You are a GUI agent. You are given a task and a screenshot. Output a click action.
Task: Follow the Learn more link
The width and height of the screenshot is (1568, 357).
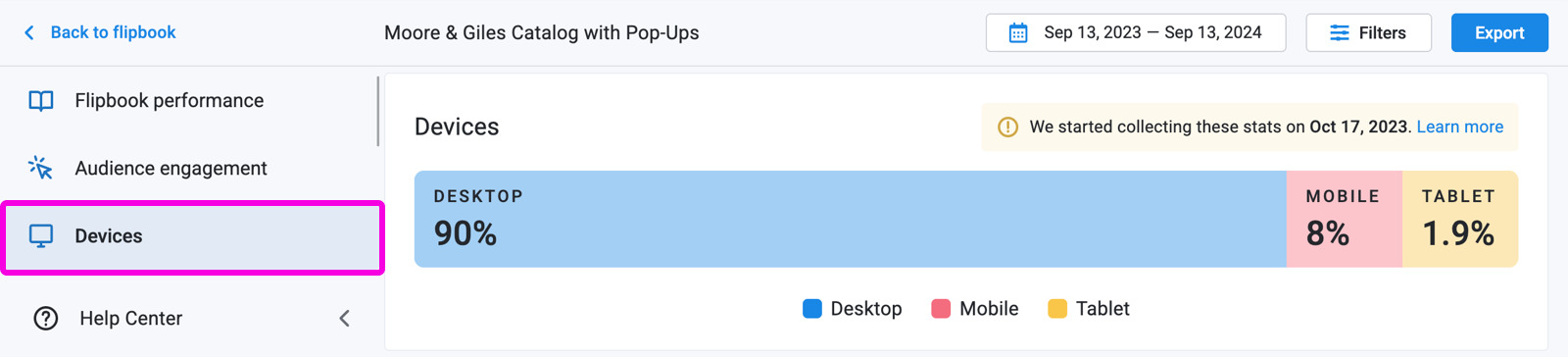[1459, 127]
